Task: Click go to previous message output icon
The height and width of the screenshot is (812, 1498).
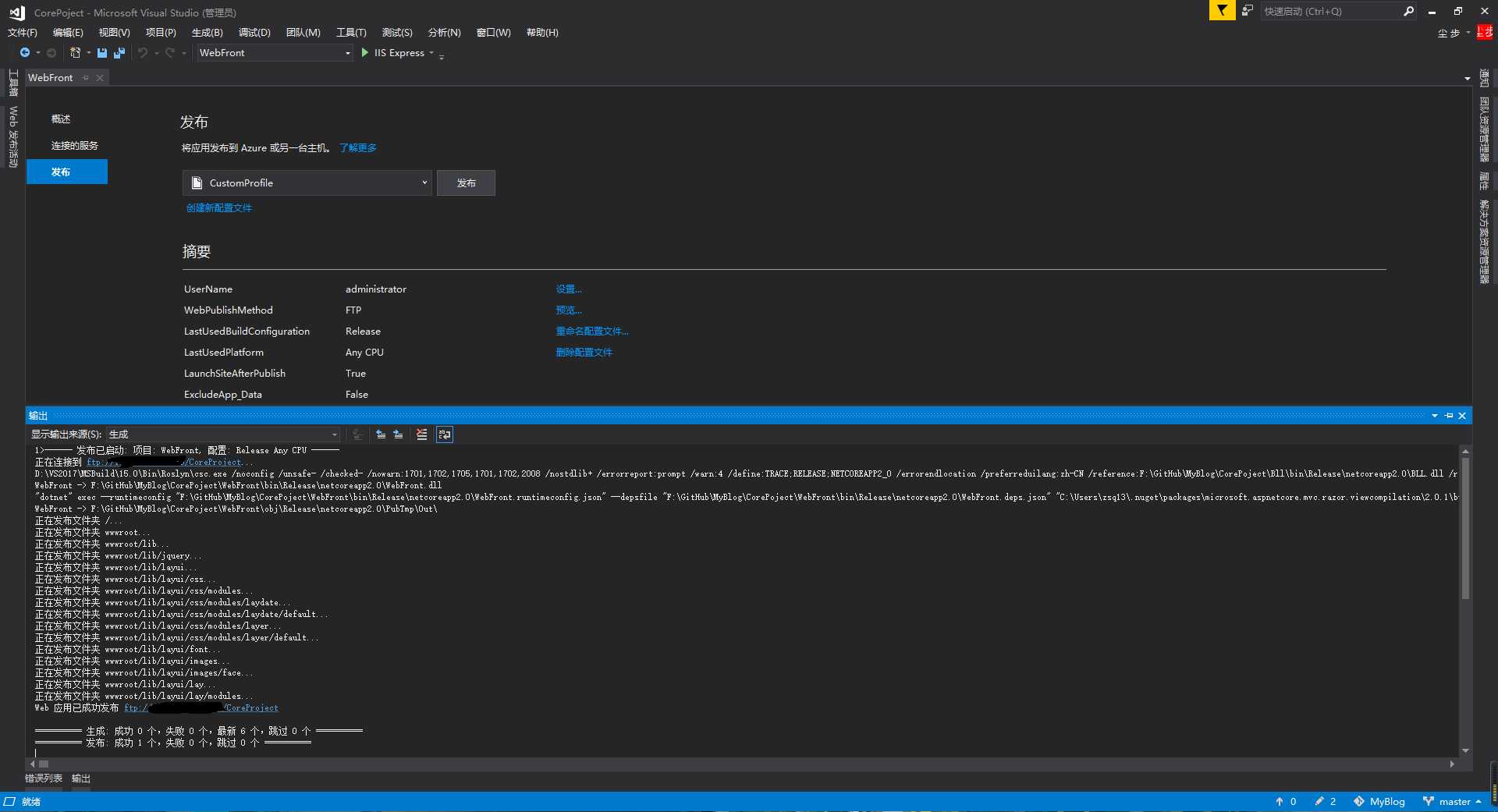Action: click(x=381, y=434)
